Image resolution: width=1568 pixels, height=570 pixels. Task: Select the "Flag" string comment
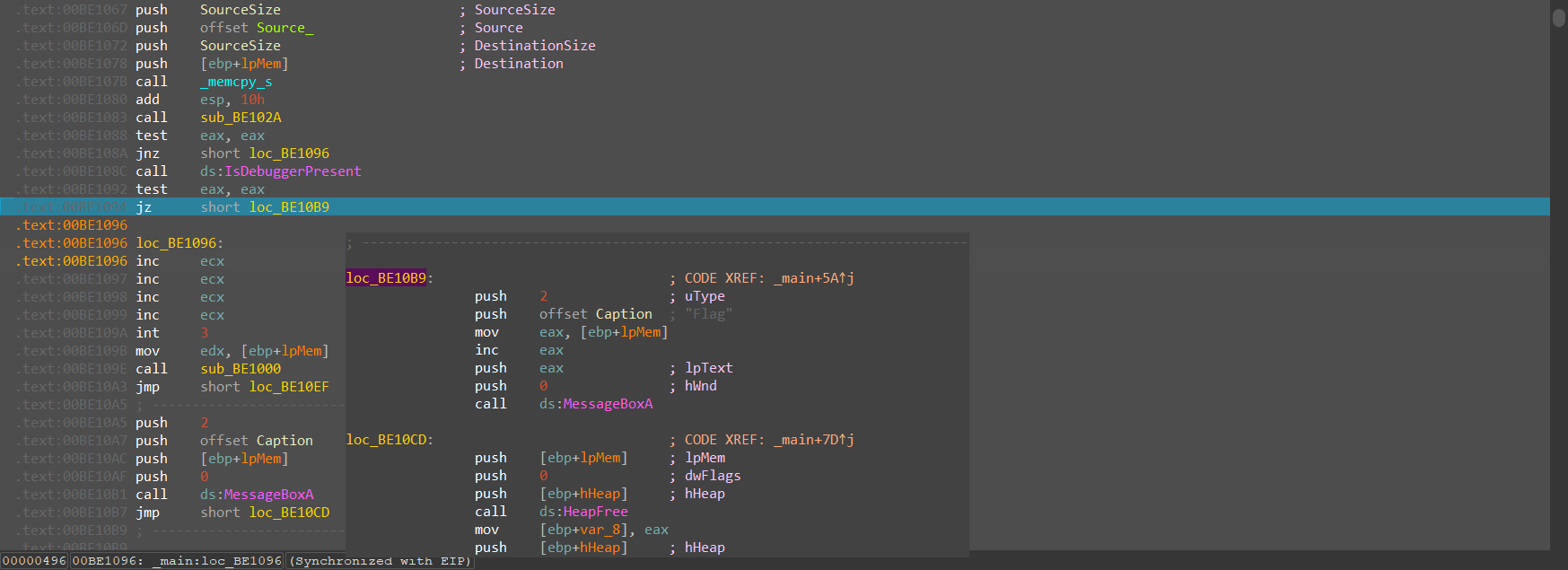[x=708, y=314]
